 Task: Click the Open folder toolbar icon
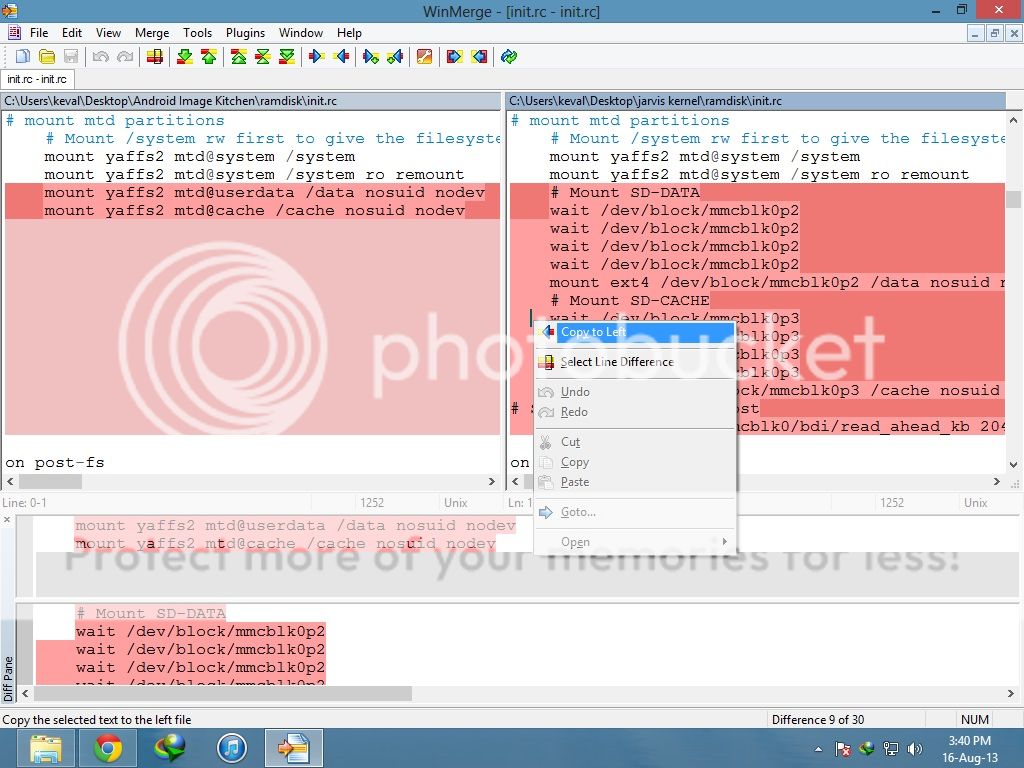click(47, 57)
